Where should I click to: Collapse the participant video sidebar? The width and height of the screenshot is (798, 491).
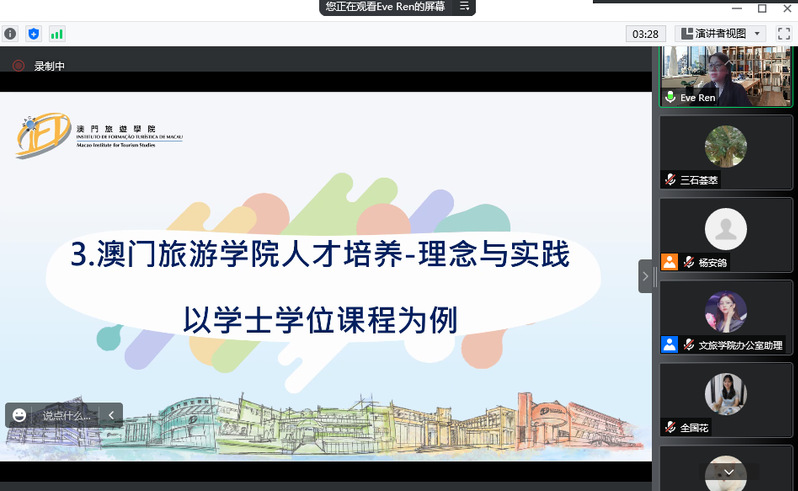(645, 276)
